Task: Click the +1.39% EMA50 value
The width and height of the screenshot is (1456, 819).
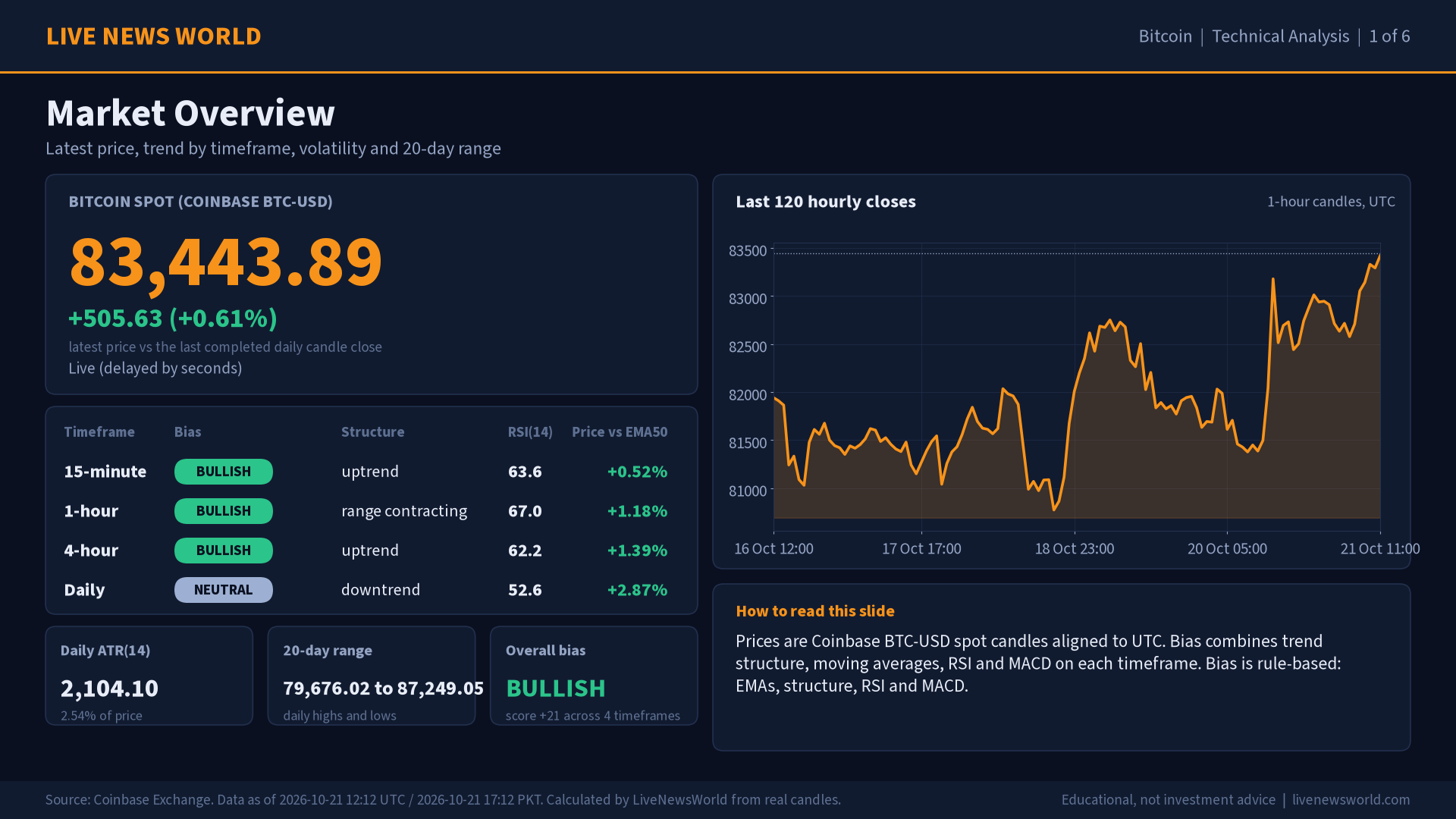Action: click(637, 551)
